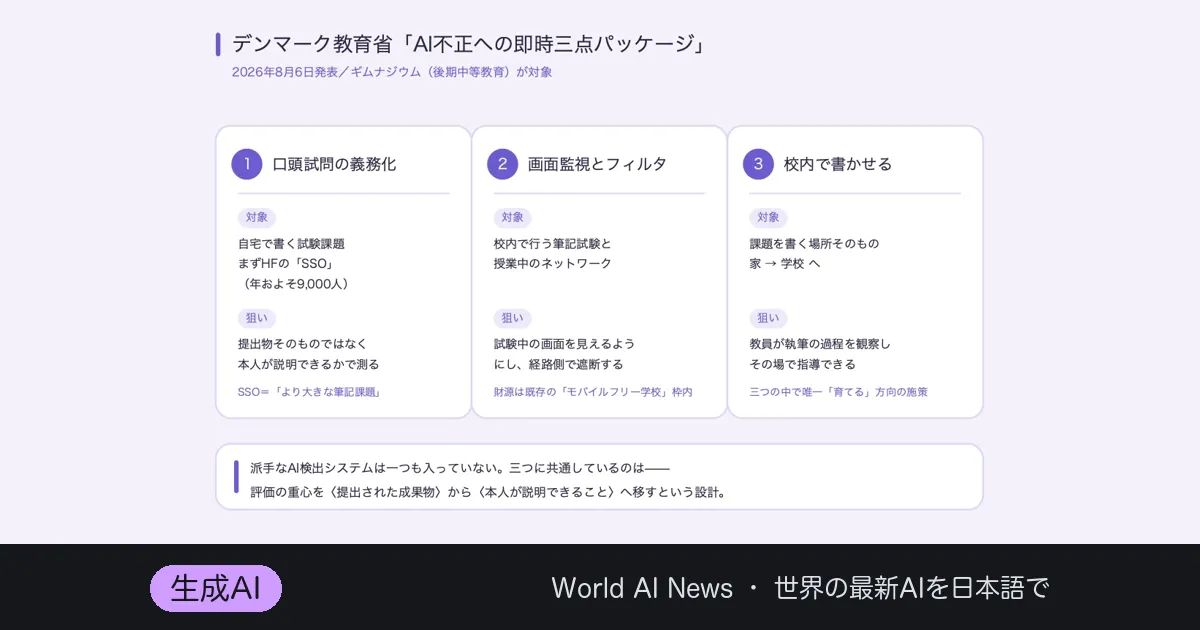Image resolution: width=1200 pixels, height=630 pixels.
Task: Click 狙い tag in 口頭試問の義務化 card
Action: click(x=257, y=318)
